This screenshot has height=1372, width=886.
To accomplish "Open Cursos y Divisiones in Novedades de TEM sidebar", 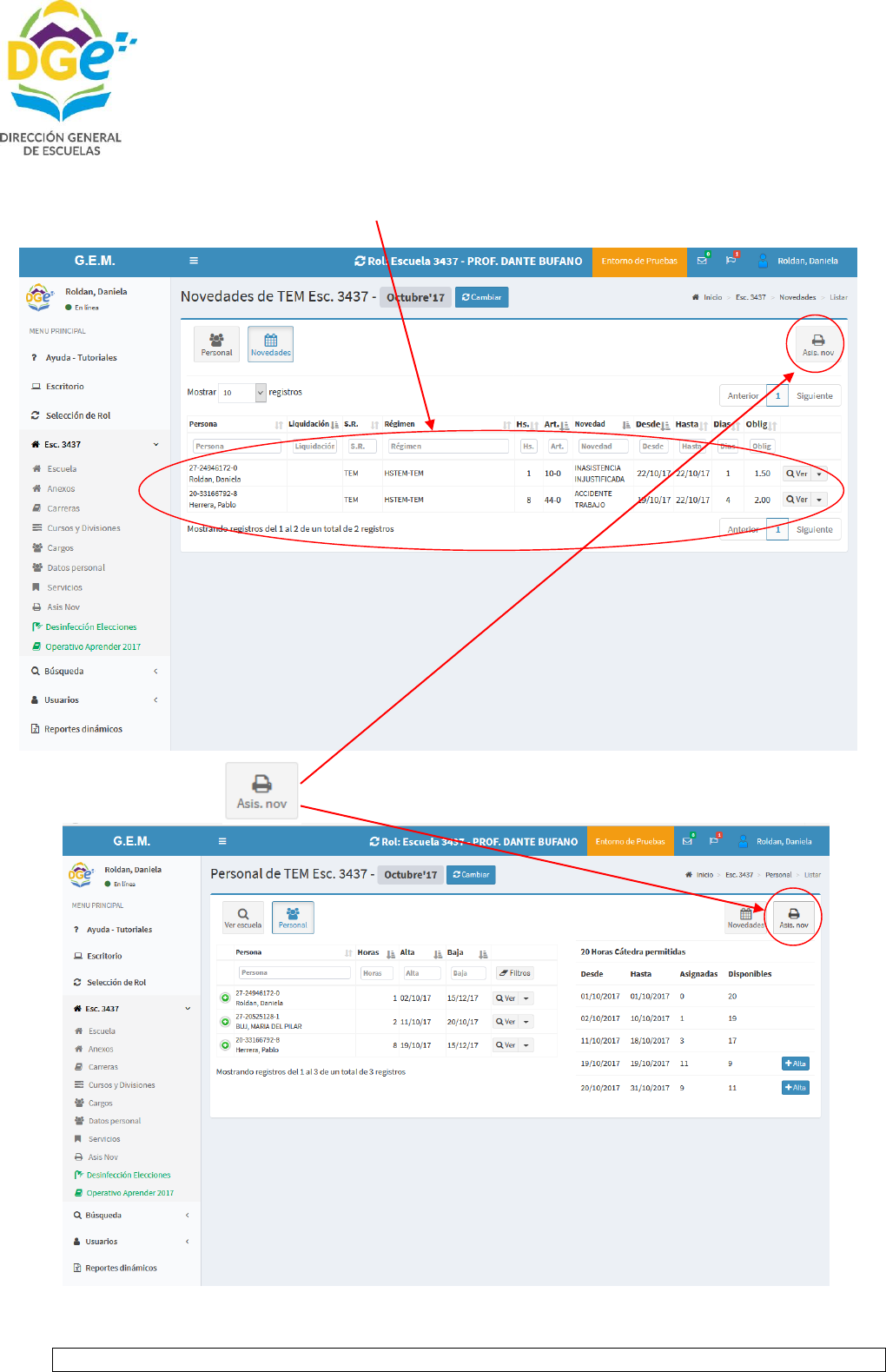I will point(83,528).
